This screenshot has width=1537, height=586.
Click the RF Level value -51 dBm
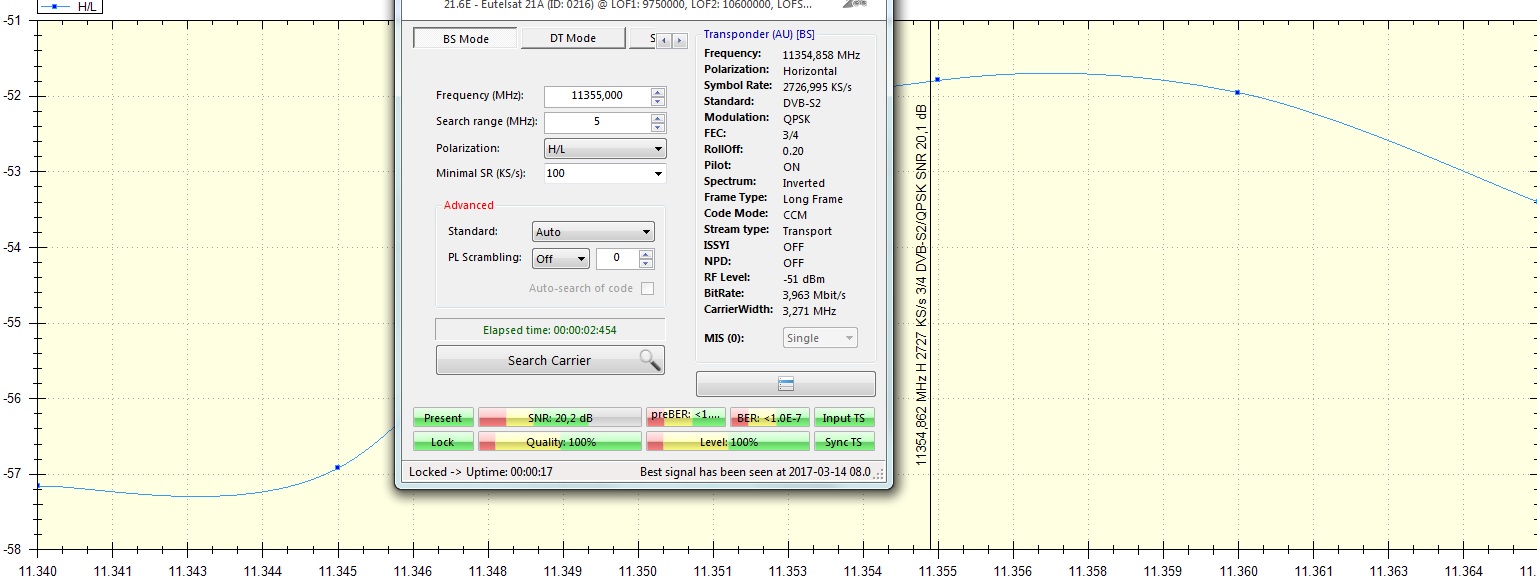pyautogui.click(x=804, y=279)
